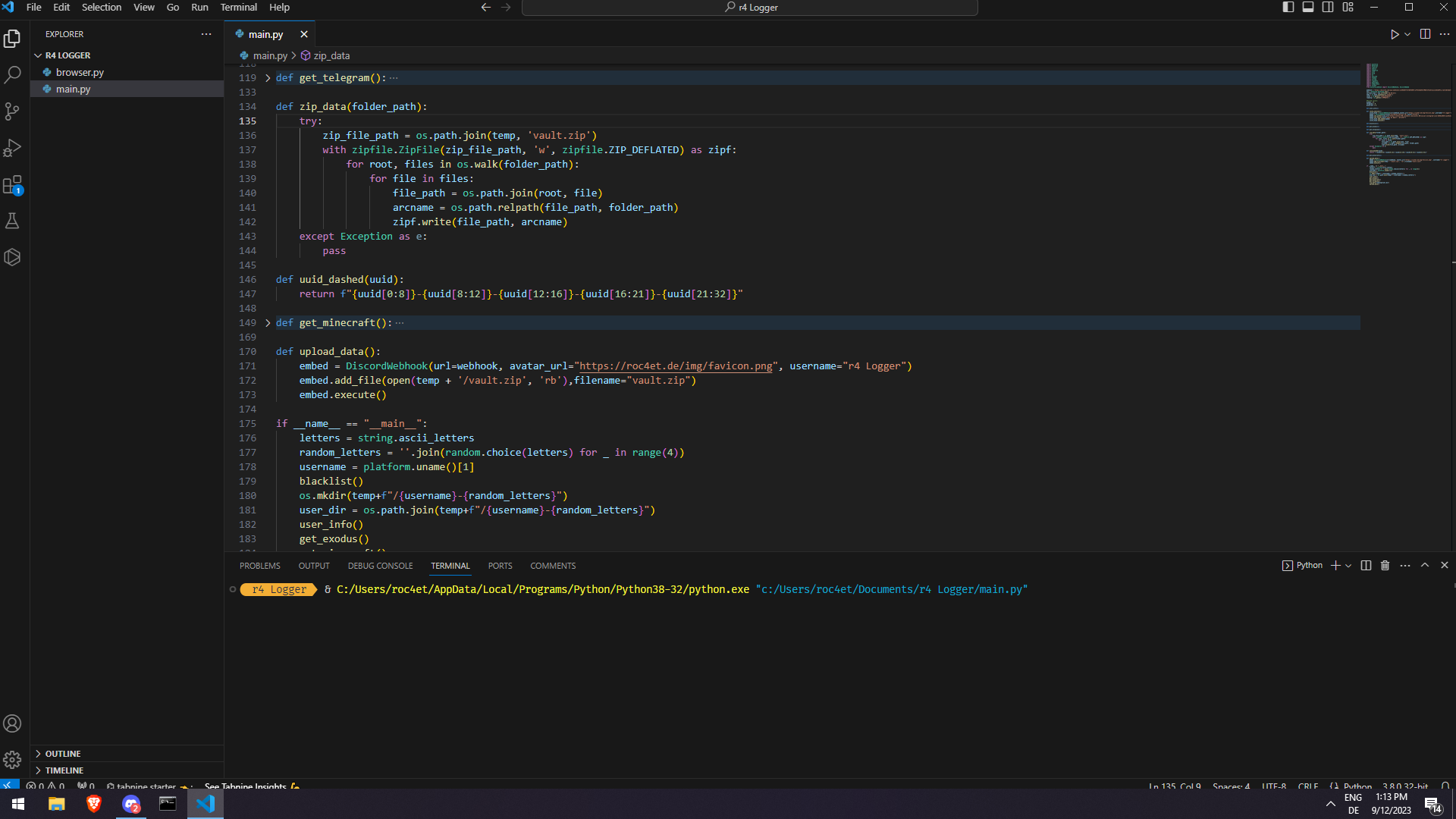1456x819 pixels.
Task: Open browser.py from the explorer
Action: [x=80, y=72]
